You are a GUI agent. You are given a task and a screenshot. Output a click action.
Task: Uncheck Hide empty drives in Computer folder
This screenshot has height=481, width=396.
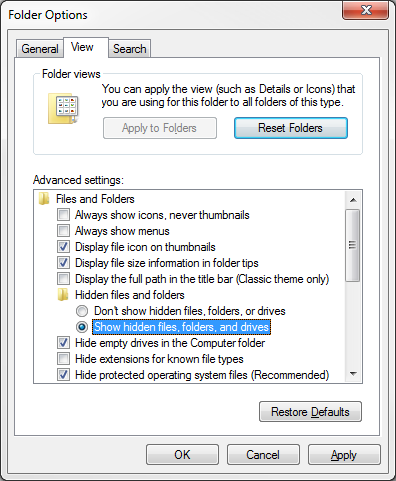click(63, 343)
